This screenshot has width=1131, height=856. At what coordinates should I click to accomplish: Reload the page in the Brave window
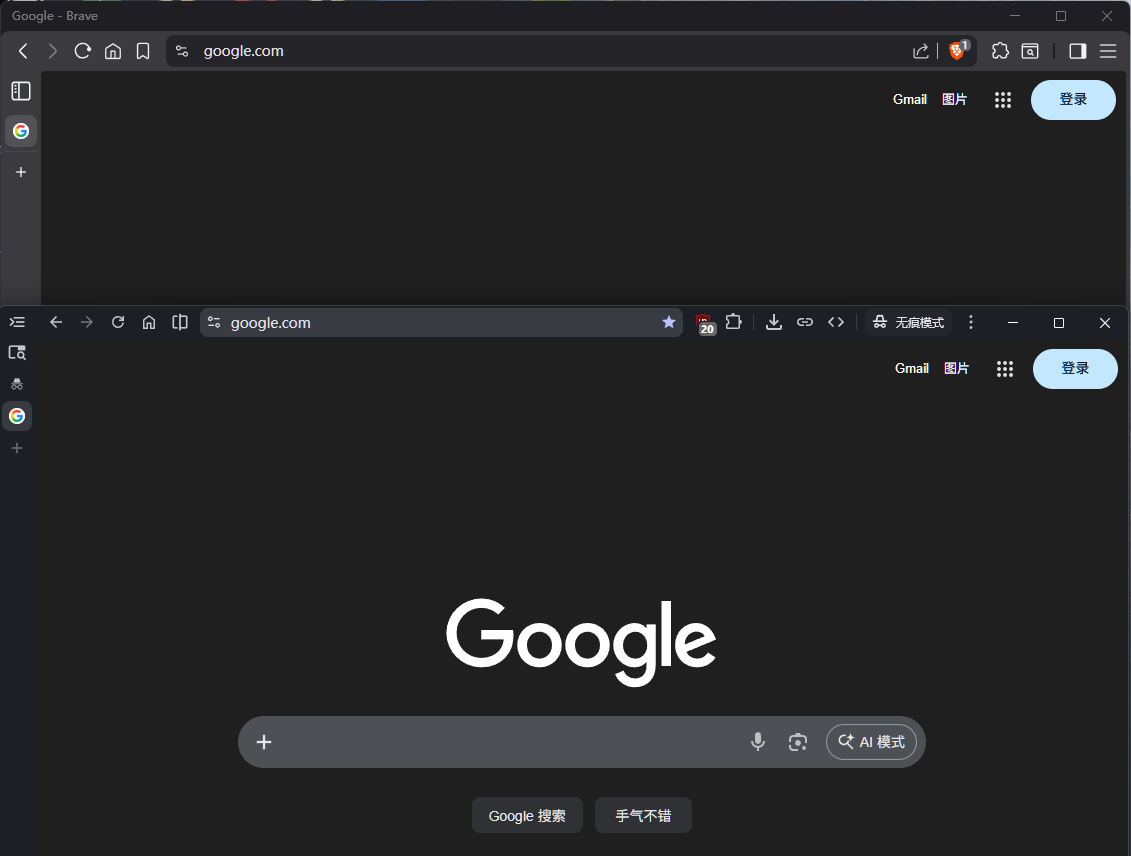pos(83,51)
